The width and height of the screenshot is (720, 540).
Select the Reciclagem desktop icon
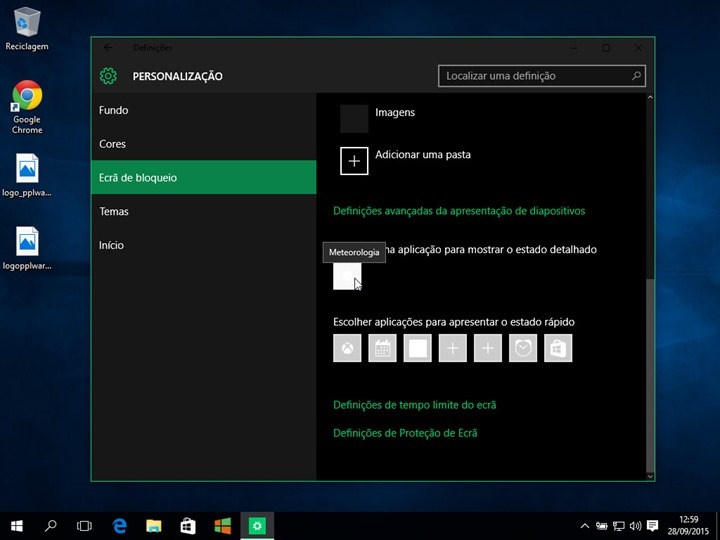27,28
